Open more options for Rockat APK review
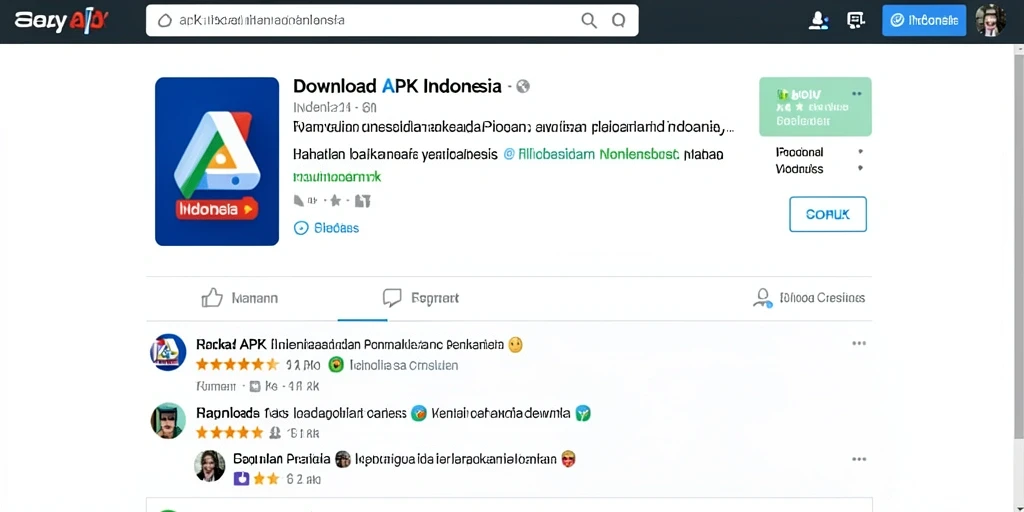The image size is (1024, 512). coord(859,344)
